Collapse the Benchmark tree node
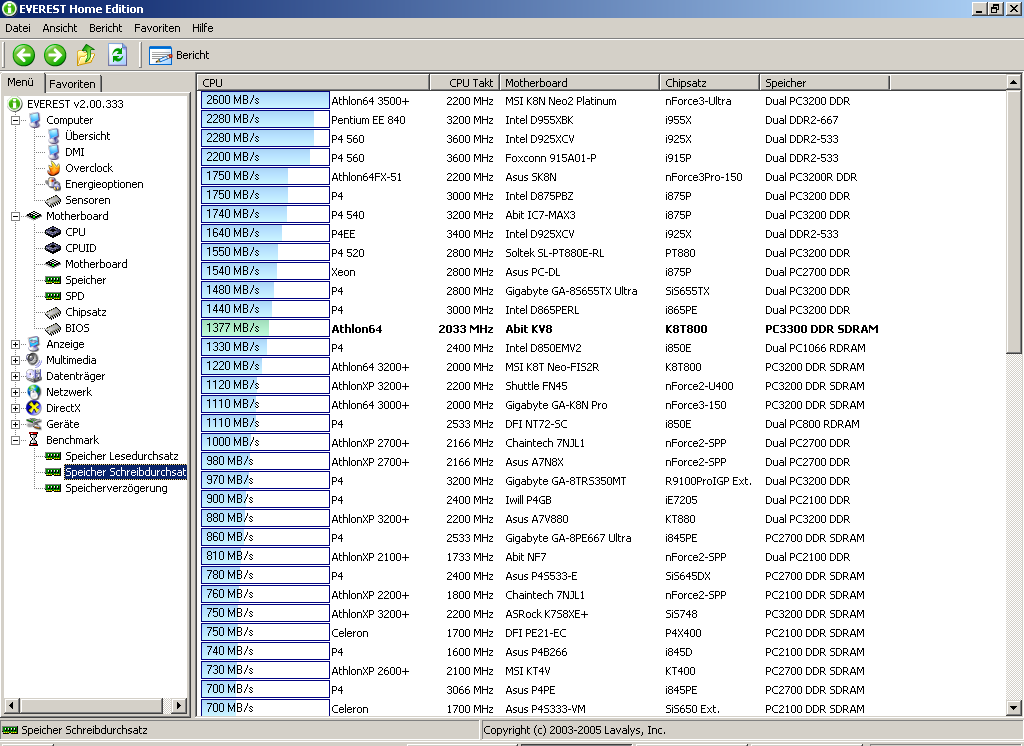Viewport: 1024px width, 746px height. [15, 440]
